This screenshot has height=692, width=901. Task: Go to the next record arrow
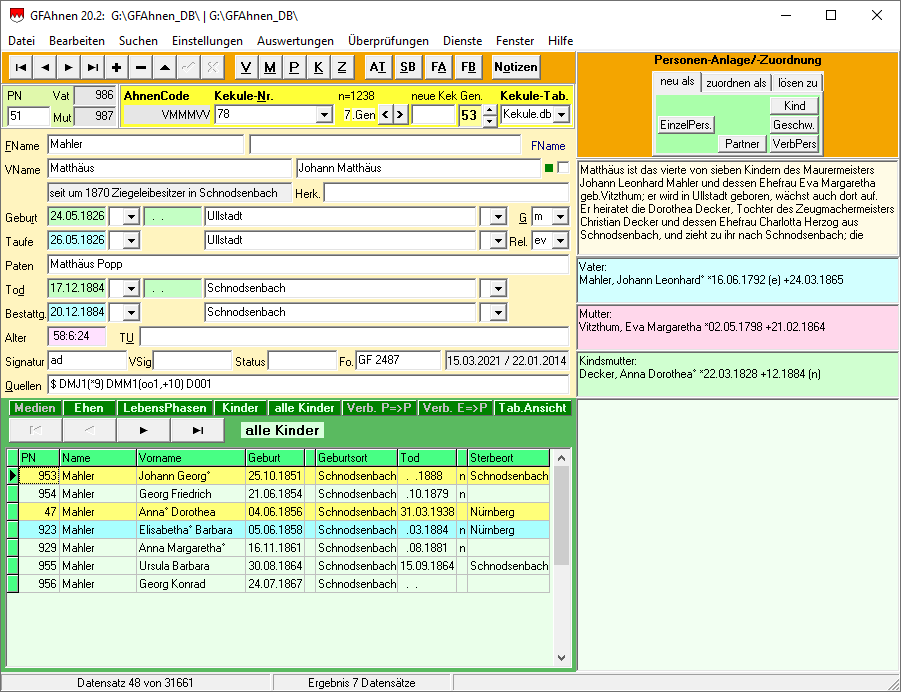(x=68, y=67)
